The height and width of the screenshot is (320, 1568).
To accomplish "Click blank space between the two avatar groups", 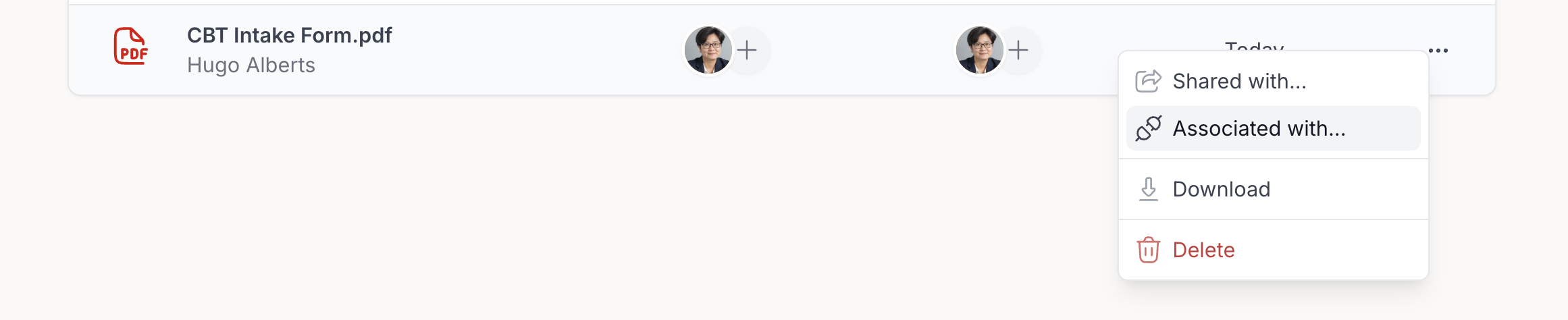I will click(x=862, y=50).
